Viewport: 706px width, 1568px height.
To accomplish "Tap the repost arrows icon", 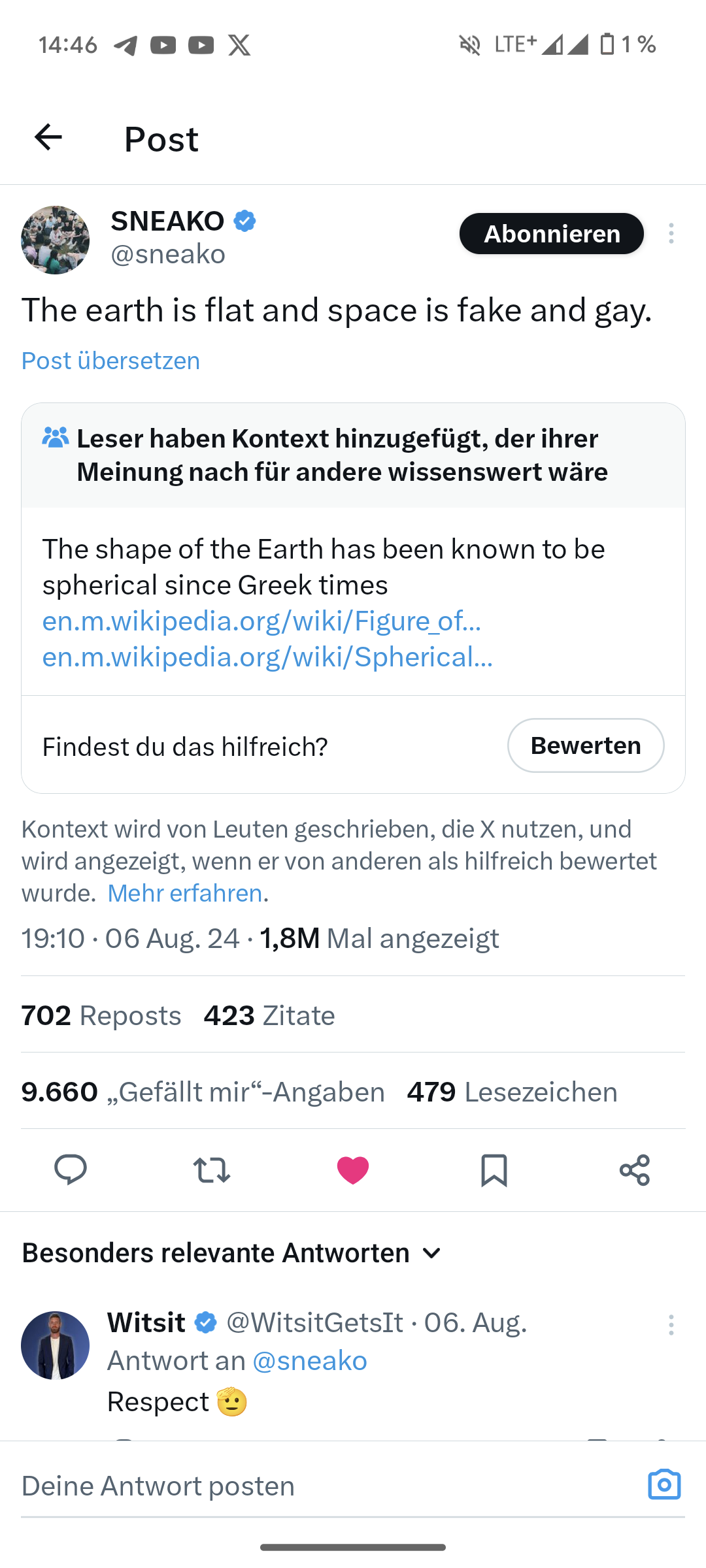I will pyautogui.click(x=212, y=1169).
